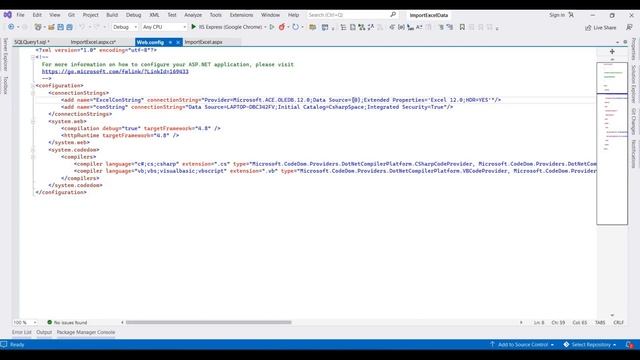Click No issues found indicator
The height and width of the screenshot is (360, 640).
[x=67, y=322]
